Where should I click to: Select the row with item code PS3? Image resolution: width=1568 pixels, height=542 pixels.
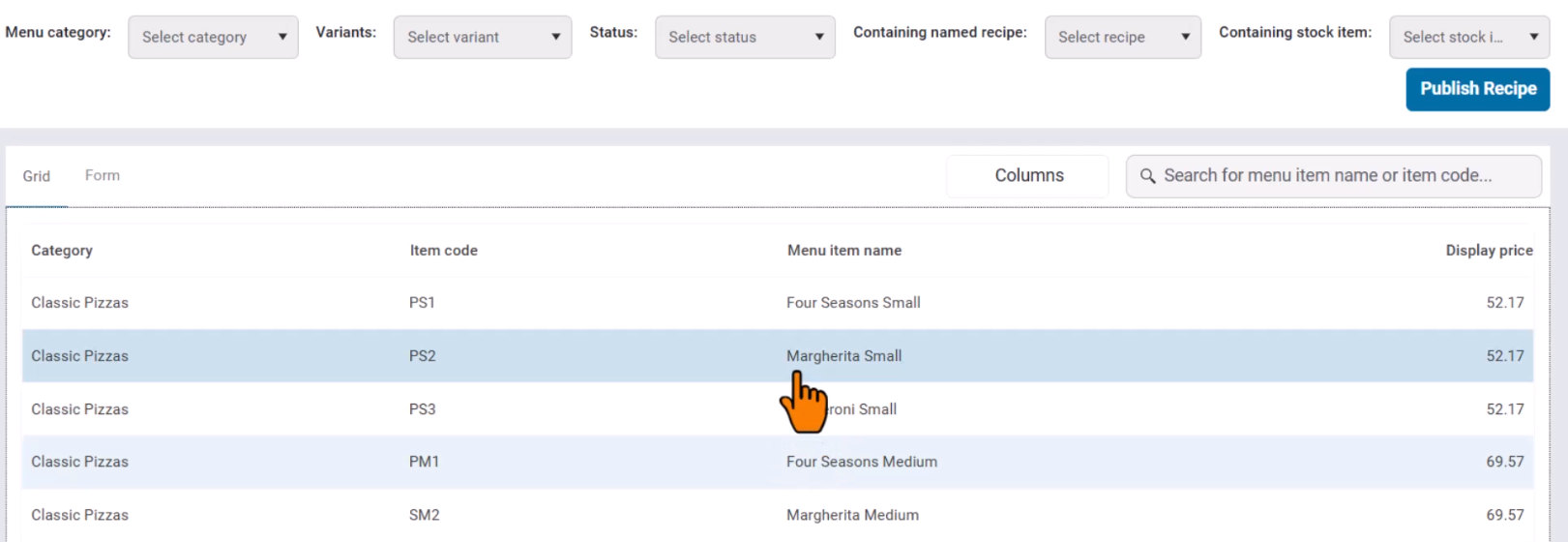tap(423, 409)
